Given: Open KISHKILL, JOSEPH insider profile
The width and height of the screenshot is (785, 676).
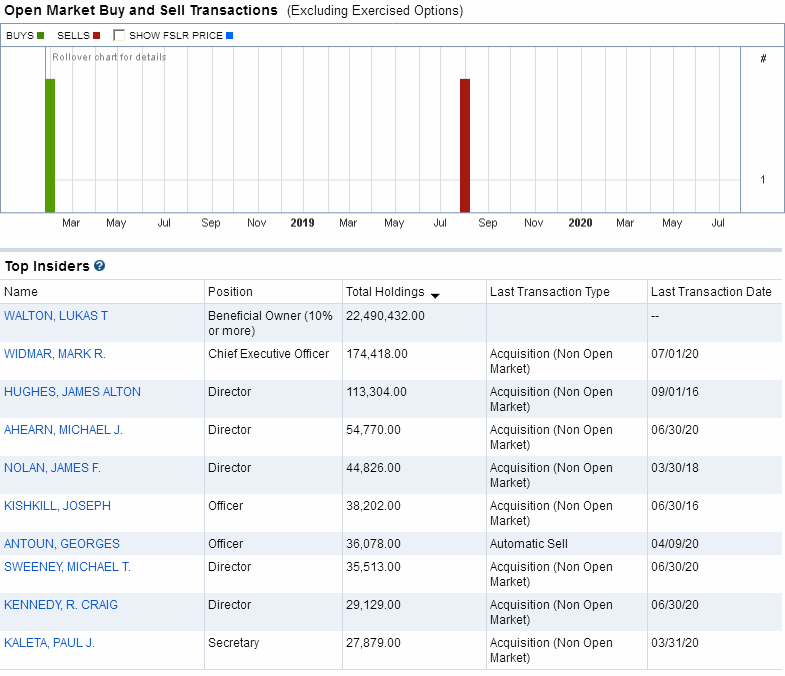Looking at the screenshot, I should (x=58, y=506).
